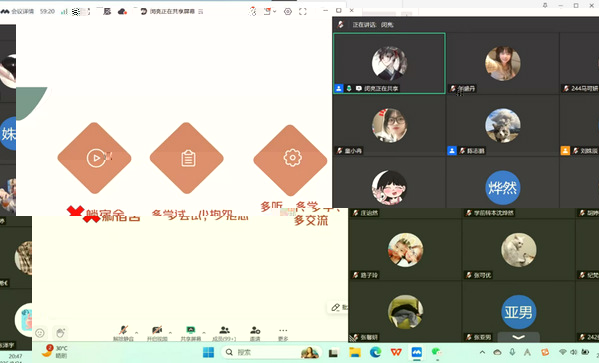The image size is (599, 363).
Task: Select the active speaker tile 闵亮正在共享
Action: (389, 63)
